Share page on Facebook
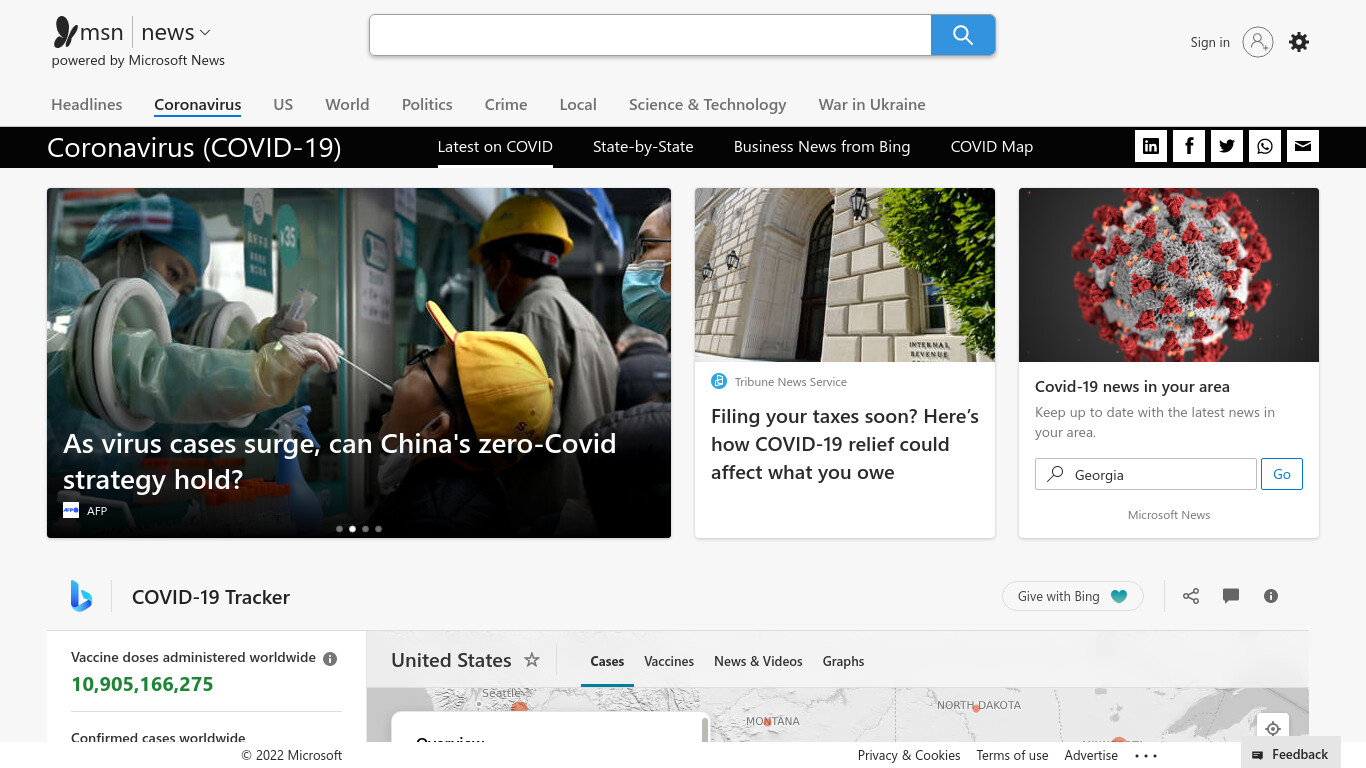This screenshot has height=768, width=1366. (1189, 146)
